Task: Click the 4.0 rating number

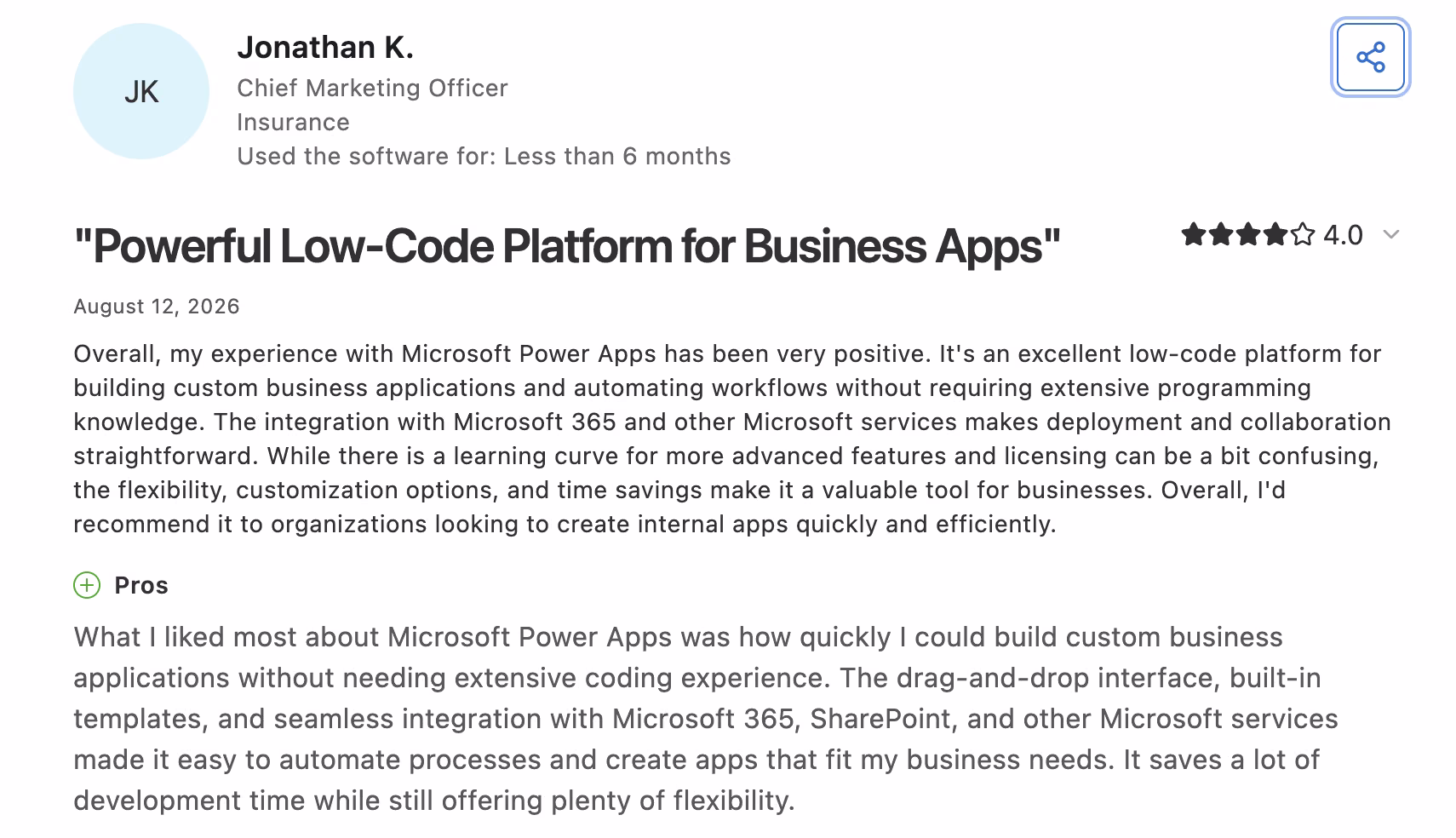Action: point(1343,234)
